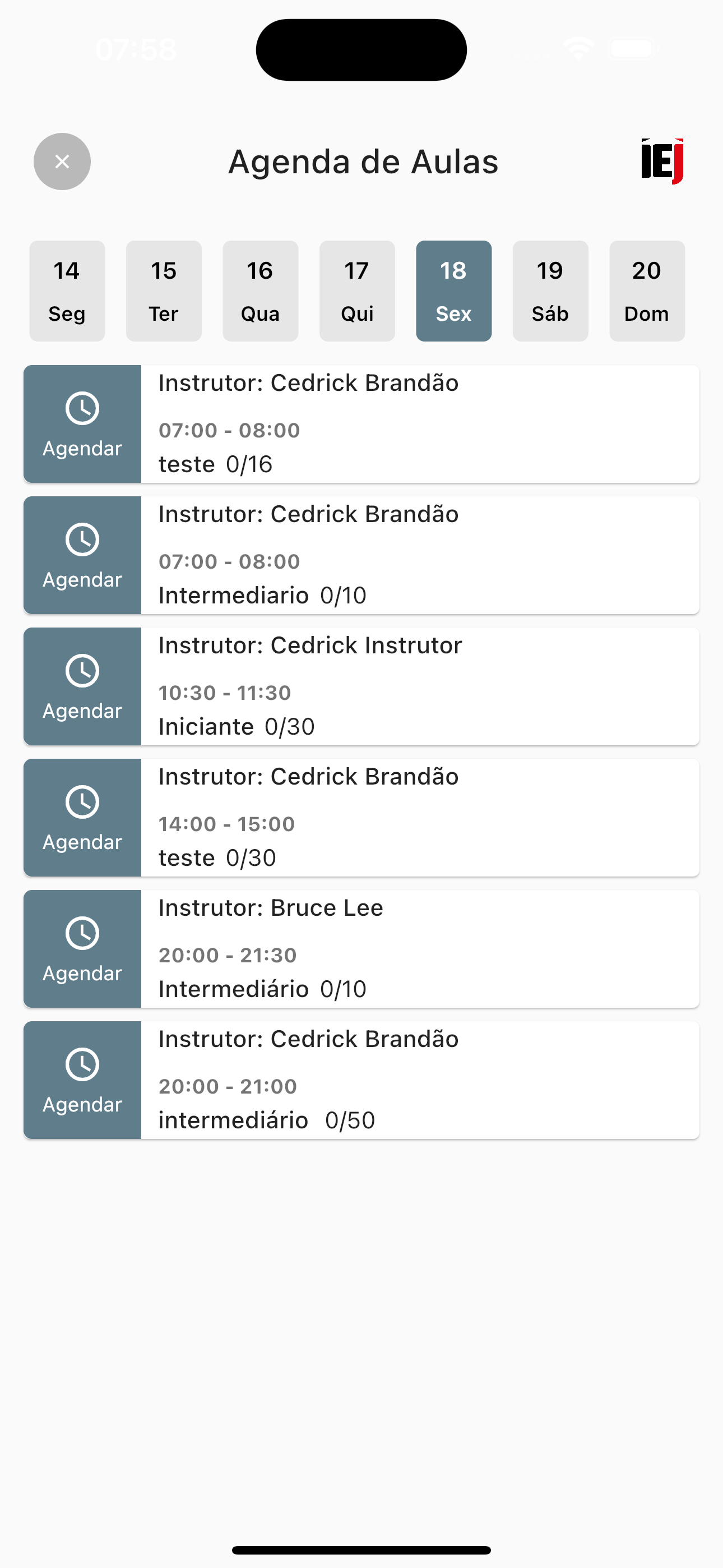This screenshot has height=1568, width=723.
Task: Close the Agenda de Aulas screen
Action: [62, 162]
